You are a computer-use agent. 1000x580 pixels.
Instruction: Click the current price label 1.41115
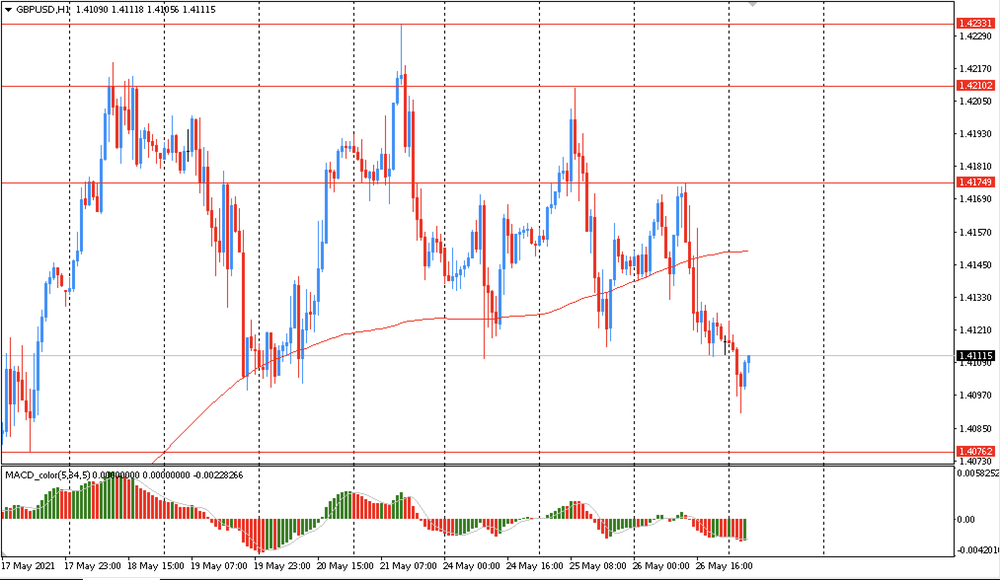click(x=975, y=355)
